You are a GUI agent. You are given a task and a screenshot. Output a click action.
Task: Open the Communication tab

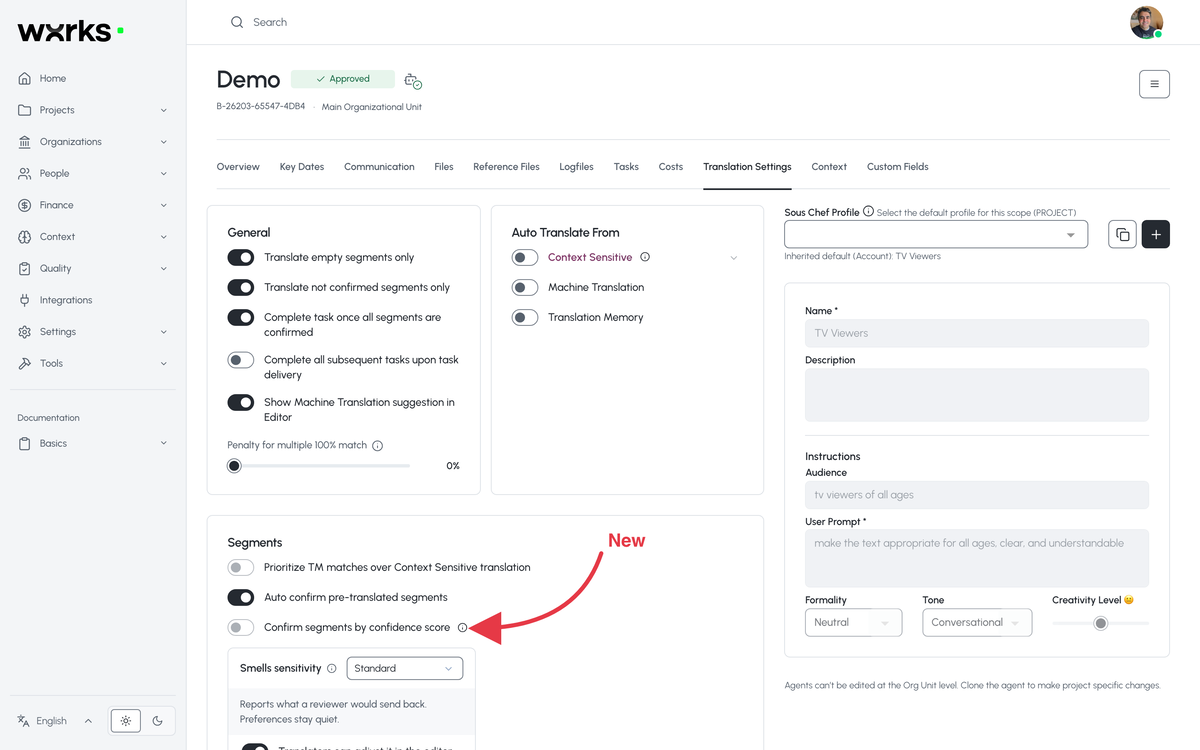[379, 167]
